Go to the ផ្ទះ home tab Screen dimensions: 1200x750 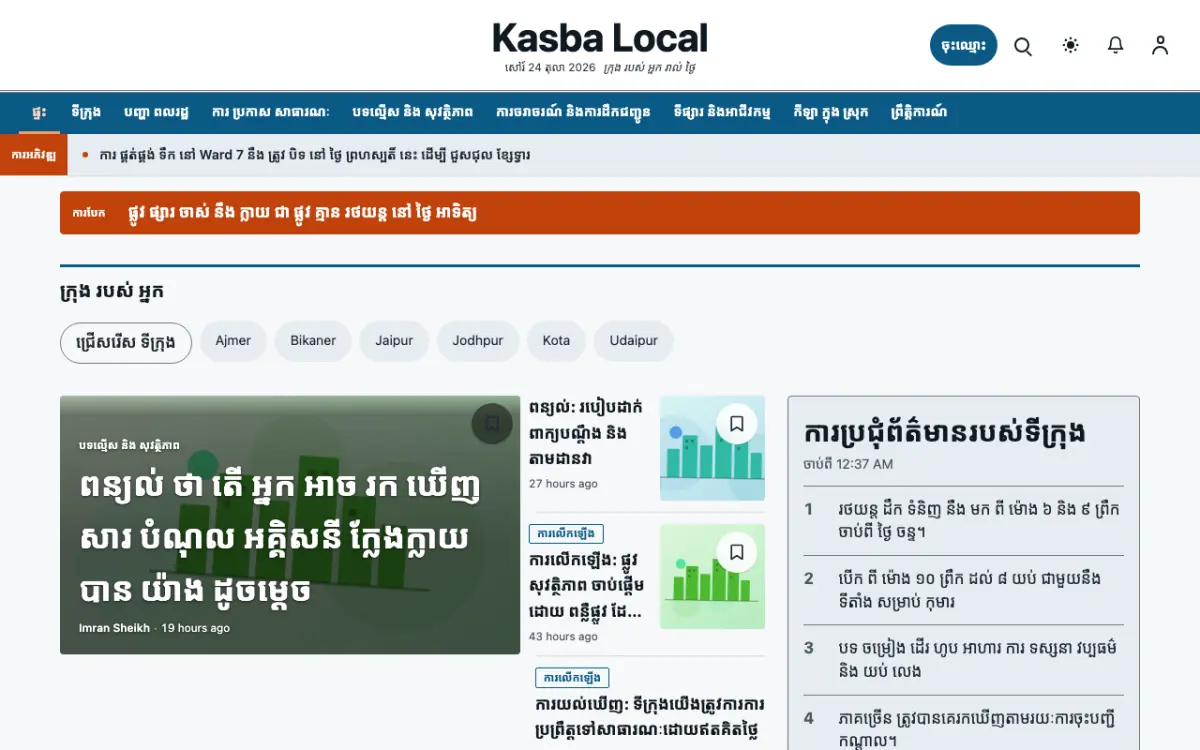point(39,112)
